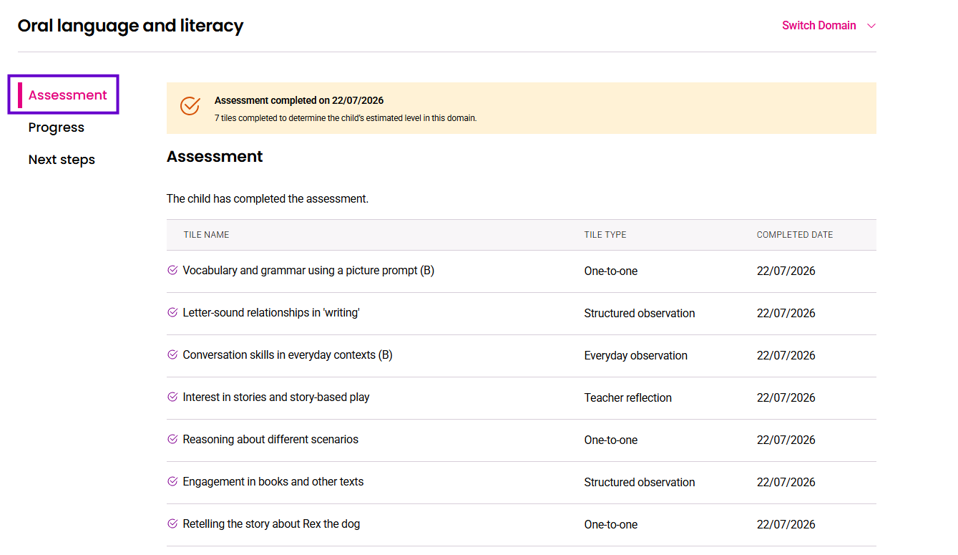The width and height of the screenshot is (958, 555).
Task: Open "Letter-sound relationships in 'writing'" tile
Action: pyautogui.click(x=271, y=312)
